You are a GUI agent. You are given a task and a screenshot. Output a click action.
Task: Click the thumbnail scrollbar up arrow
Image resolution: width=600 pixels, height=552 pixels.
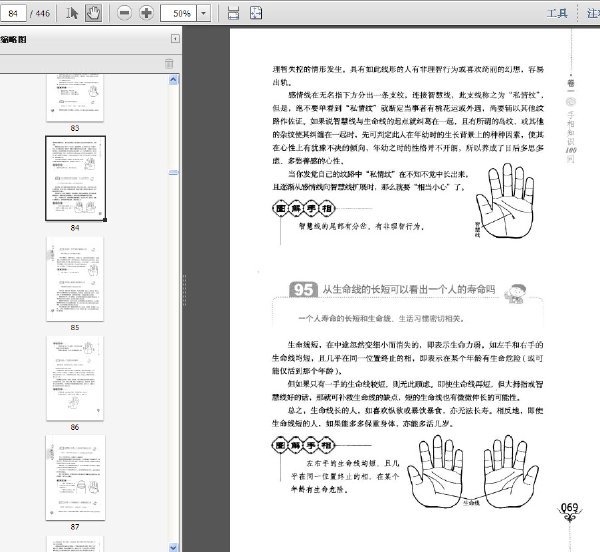pos(173,80)
